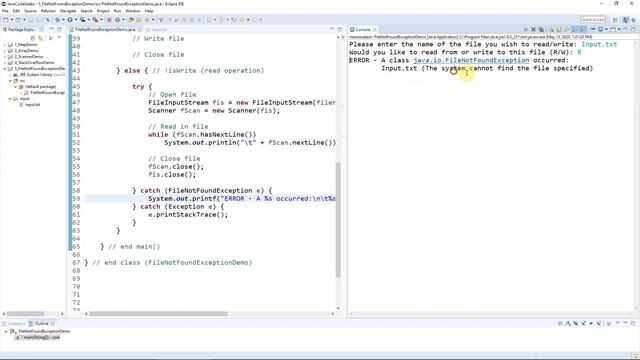This screenshot has width=640, height=360.
Task: Select the Input.txt editor tab
Action: [x=157, y=29]
